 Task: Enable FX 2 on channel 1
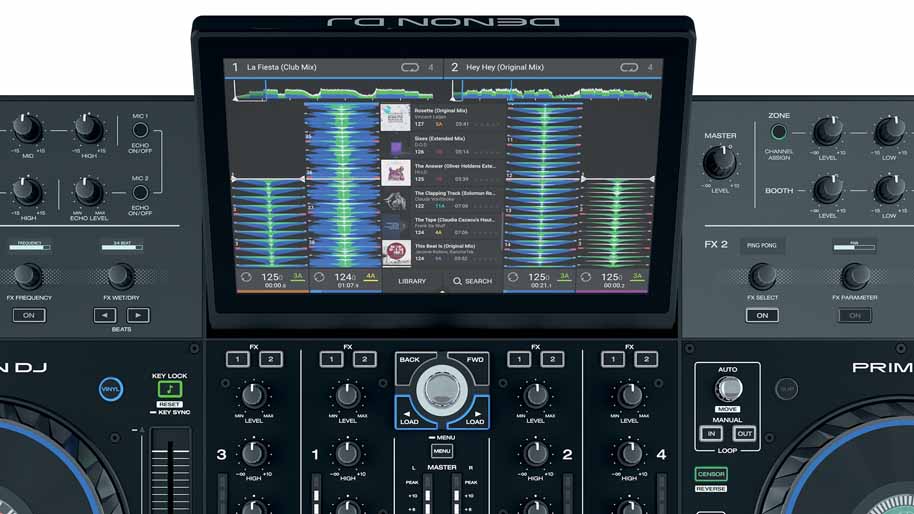click(364, 359)
